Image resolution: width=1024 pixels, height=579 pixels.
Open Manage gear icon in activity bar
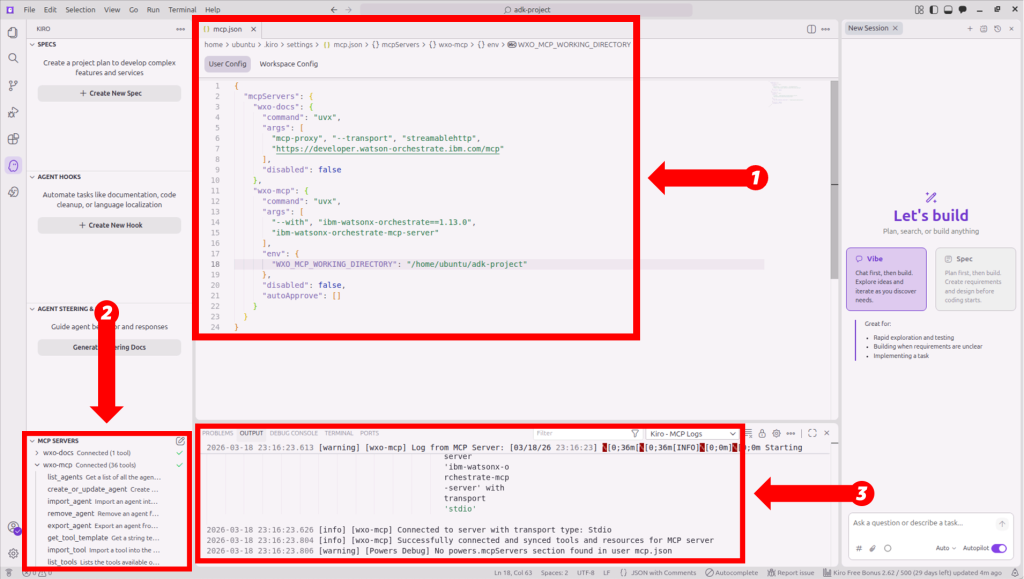(x=13, y=553)
